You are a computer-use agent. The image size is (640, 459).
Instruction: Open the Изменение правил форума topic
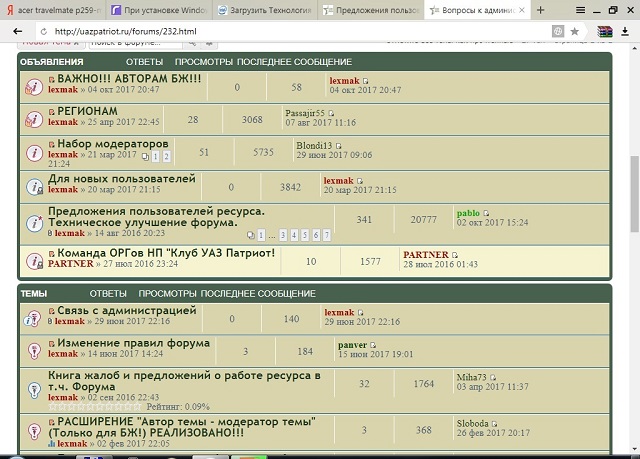[133, 343]
